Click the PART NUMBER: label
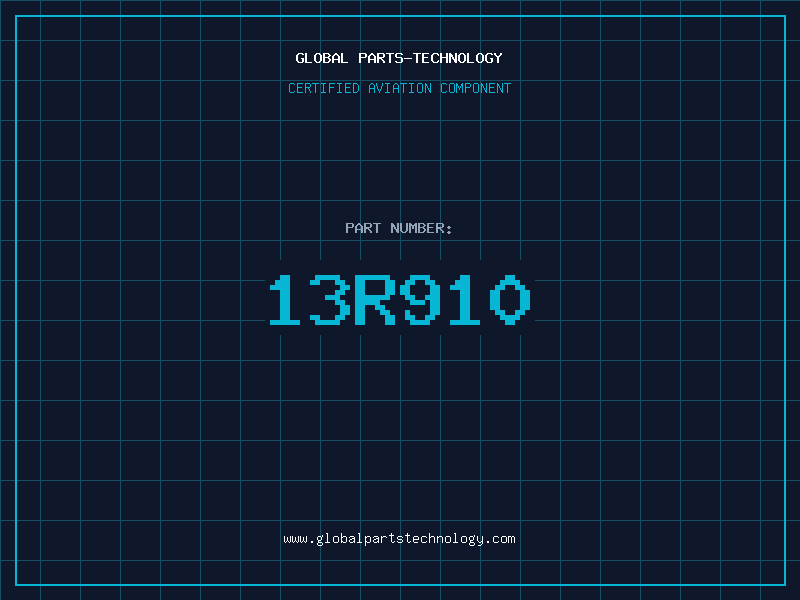800x600 pixels. 399,228
